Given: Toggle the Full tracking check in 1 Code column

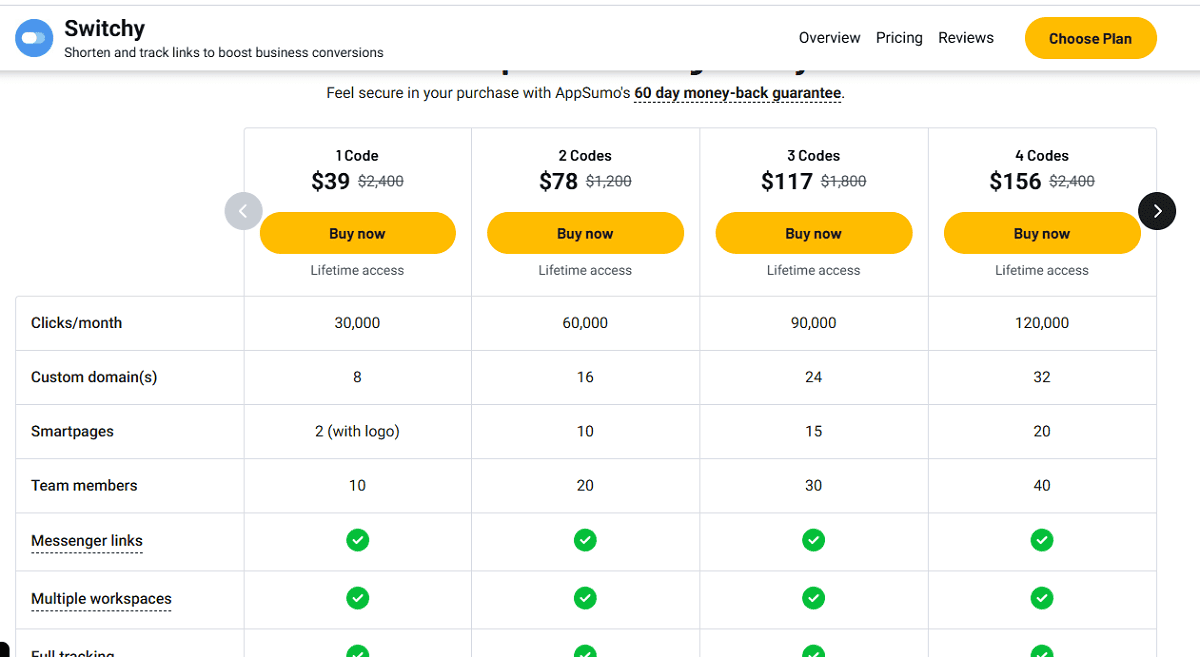Looking at the screenshot, I should (x=357, y=650).
